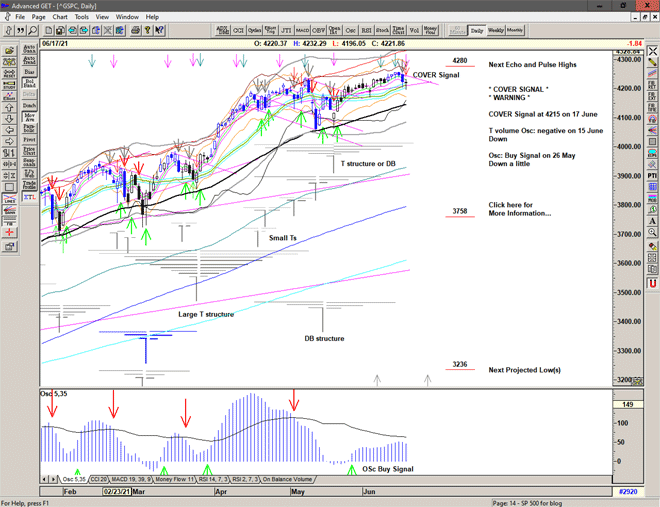Viewport: 660px width, 507px height.
Task: Switch chart to Weekly timeframe
Action: click(496, 31)
